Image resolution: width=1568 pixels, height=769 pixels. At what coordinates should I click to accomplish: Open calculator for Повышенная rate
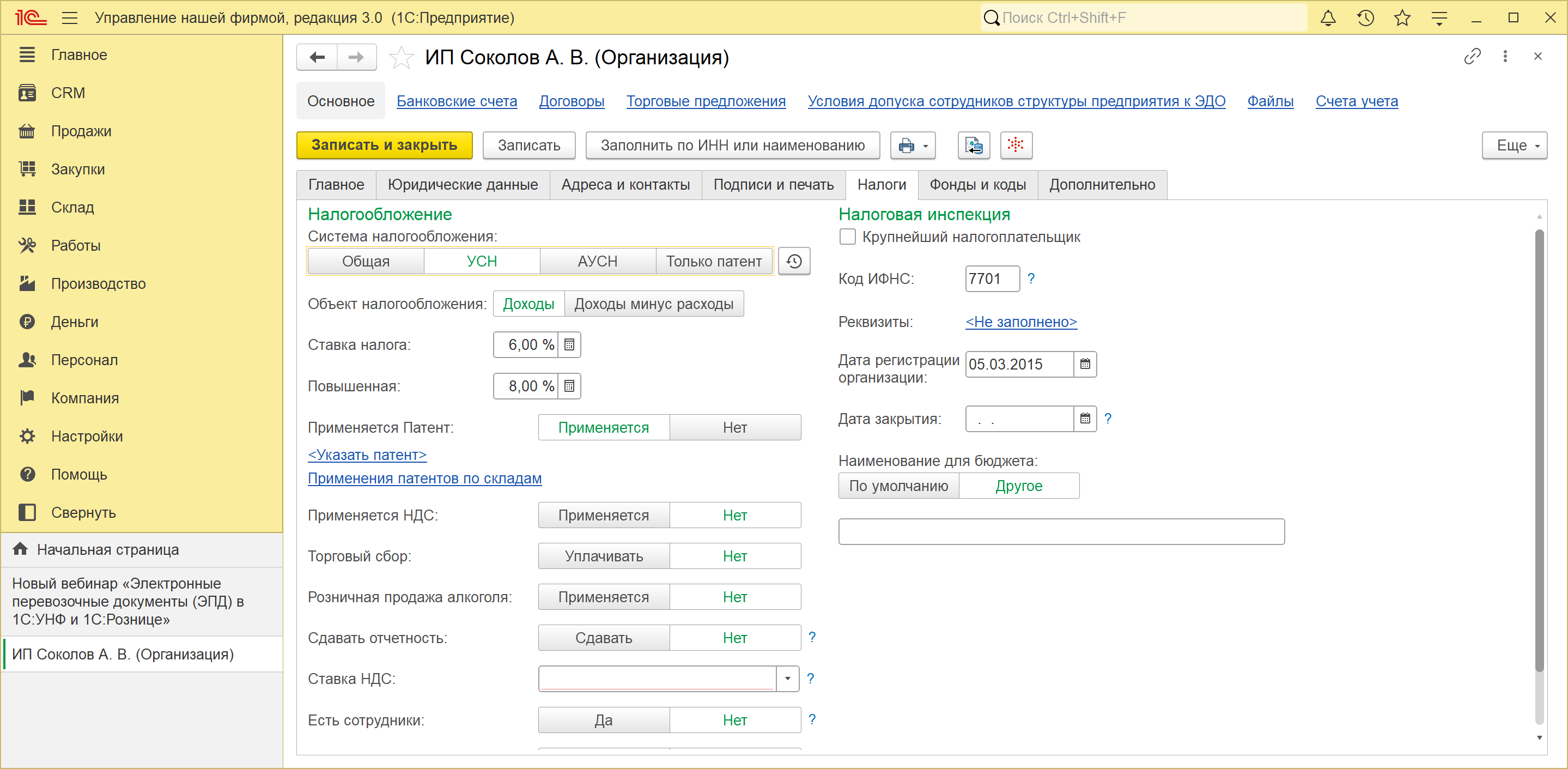[569, 386]
